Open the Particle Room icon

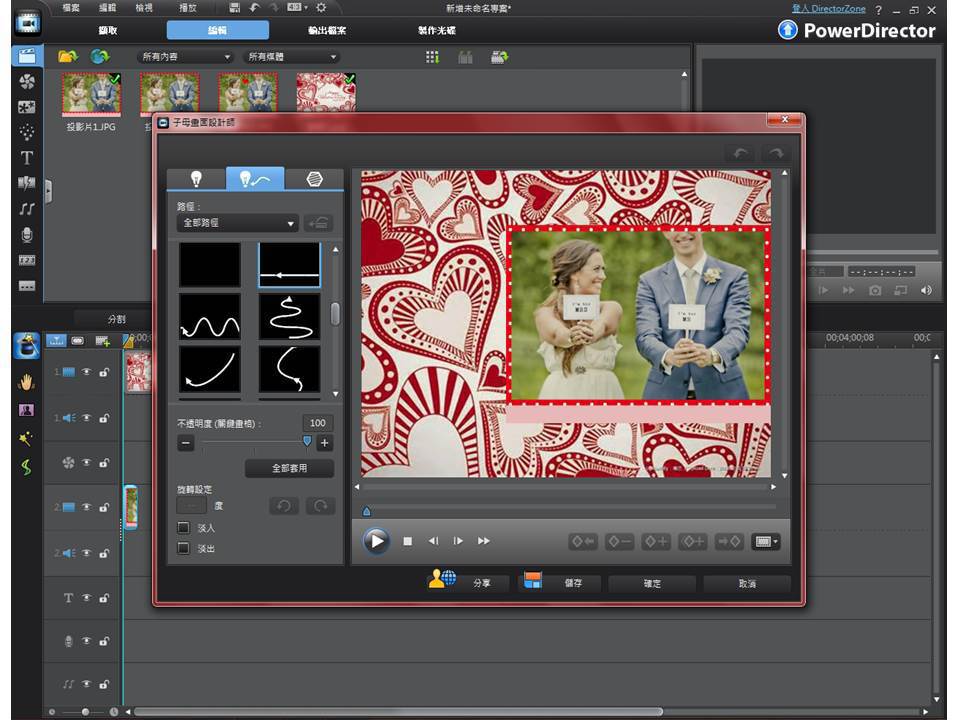point(27,132)
